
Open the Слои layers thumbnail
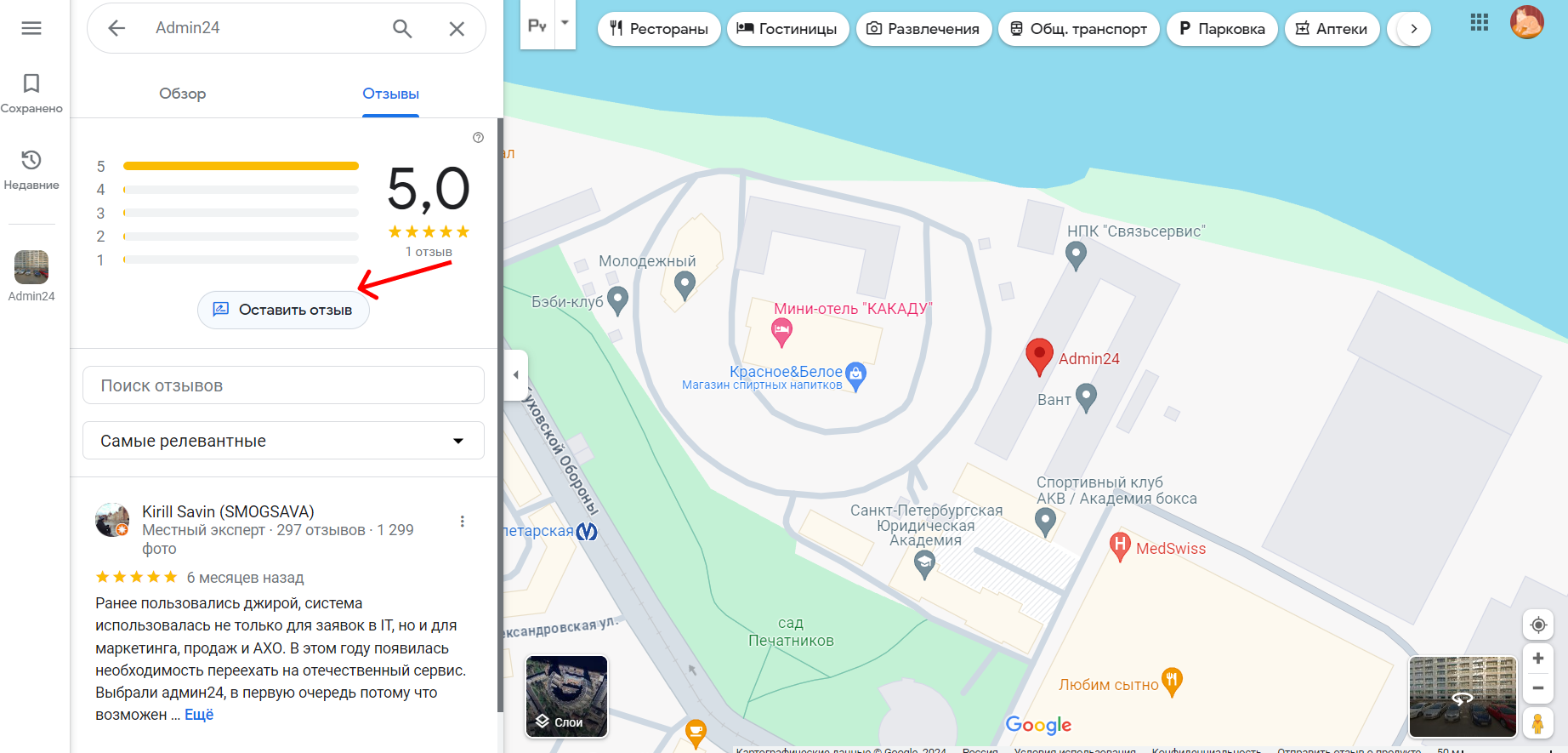click(567, 696)
